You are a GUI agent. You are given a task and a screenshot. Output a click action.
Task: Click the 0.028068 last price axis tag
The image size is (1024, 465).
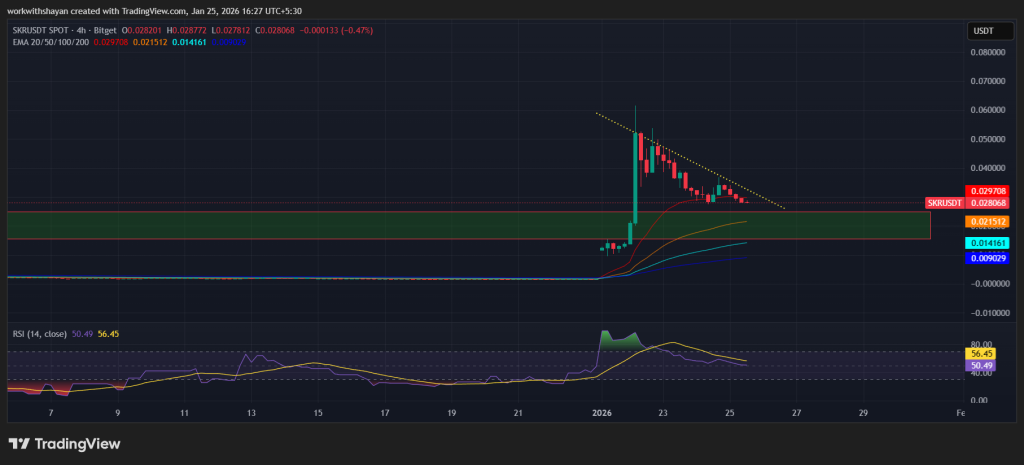(x=987, y=203)
